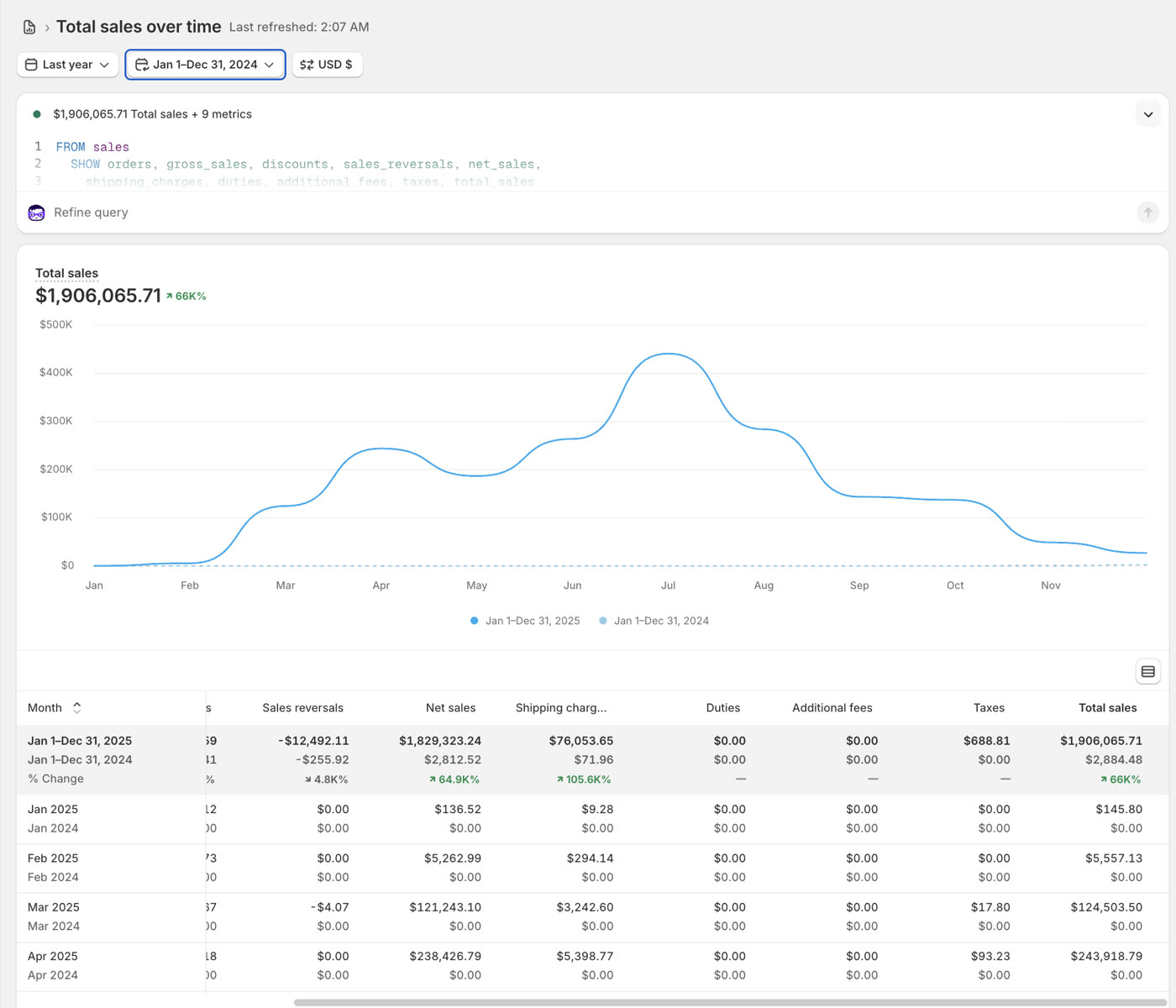The image size is (1176, 1008).
Task: Open the Last year date preset dropdown
Action: point(68,65)
